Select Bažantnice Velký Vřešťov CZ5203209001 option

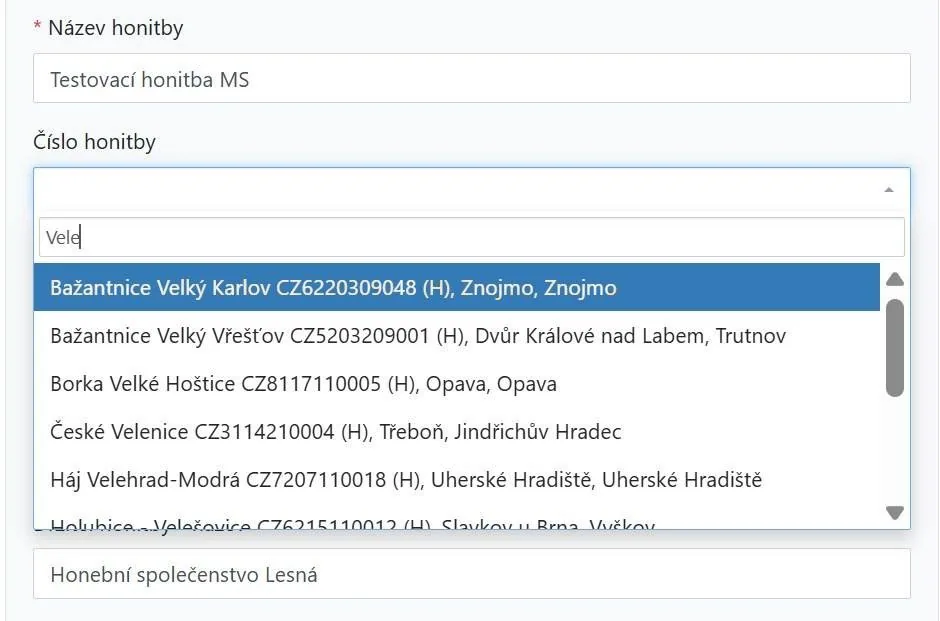point(457,336)
